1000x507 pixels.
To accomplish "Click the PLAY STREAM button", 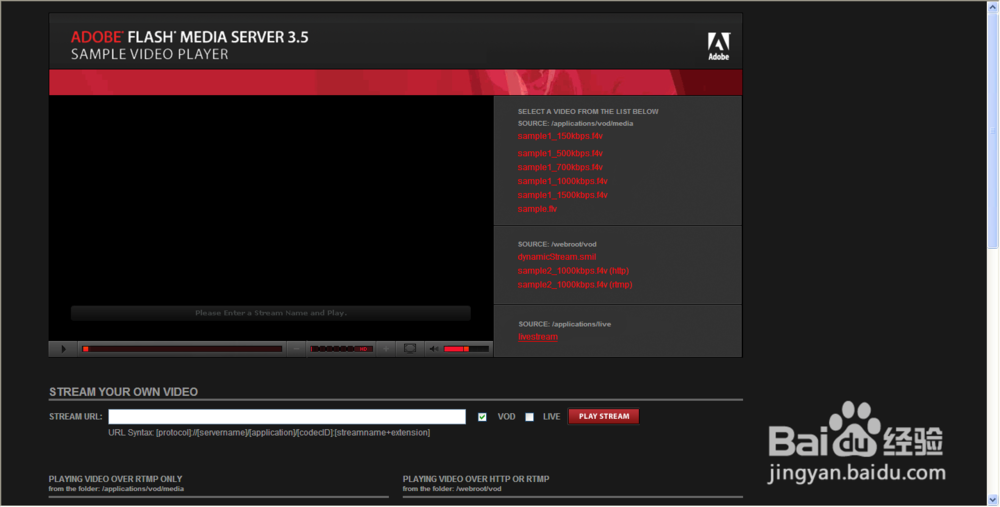I will [x=603, y=416].
